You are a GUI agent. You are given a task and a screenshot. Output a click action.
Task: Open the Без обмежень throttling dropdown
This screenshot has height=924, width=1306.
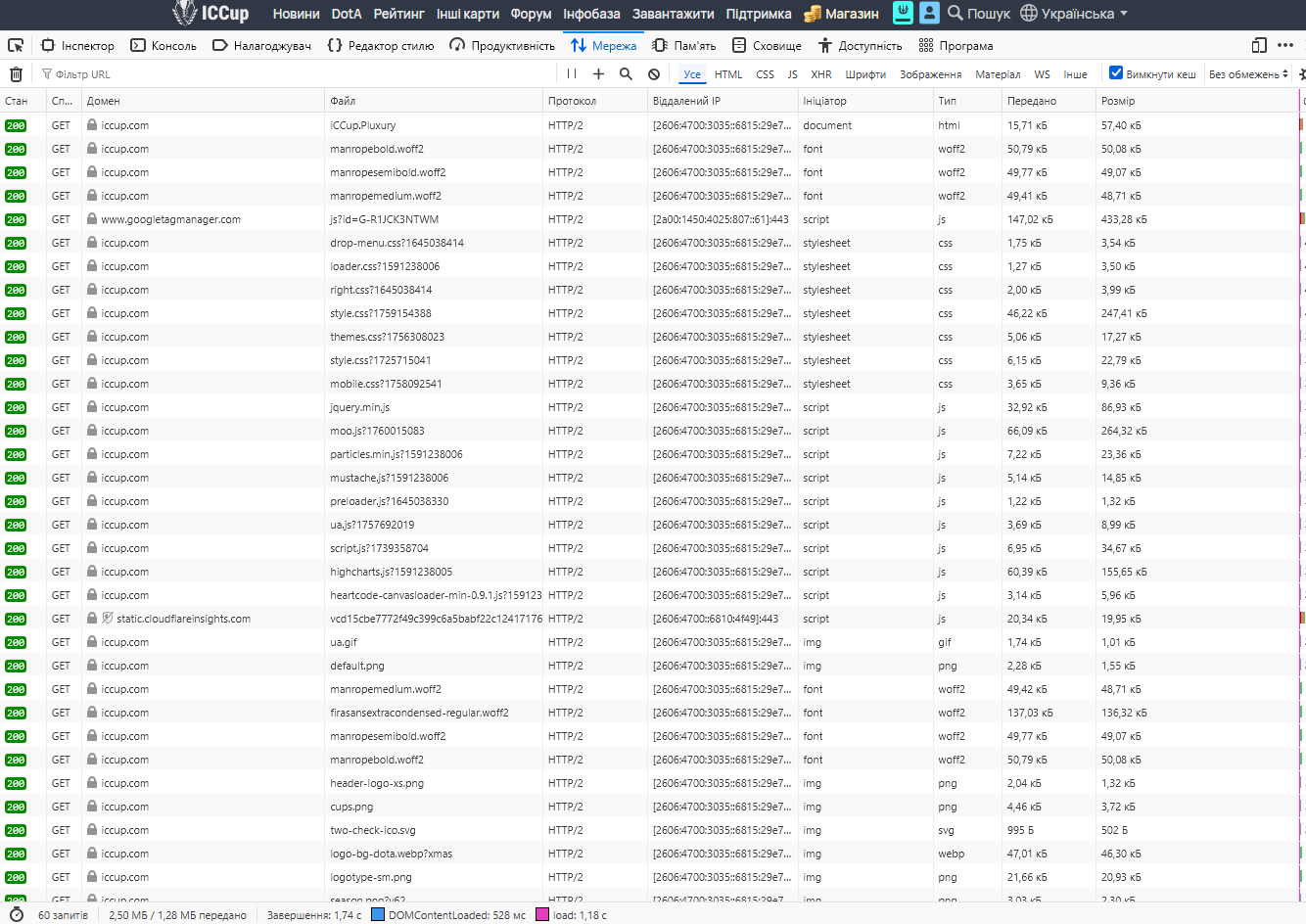pyautogui.click(x=1248, y=74)
